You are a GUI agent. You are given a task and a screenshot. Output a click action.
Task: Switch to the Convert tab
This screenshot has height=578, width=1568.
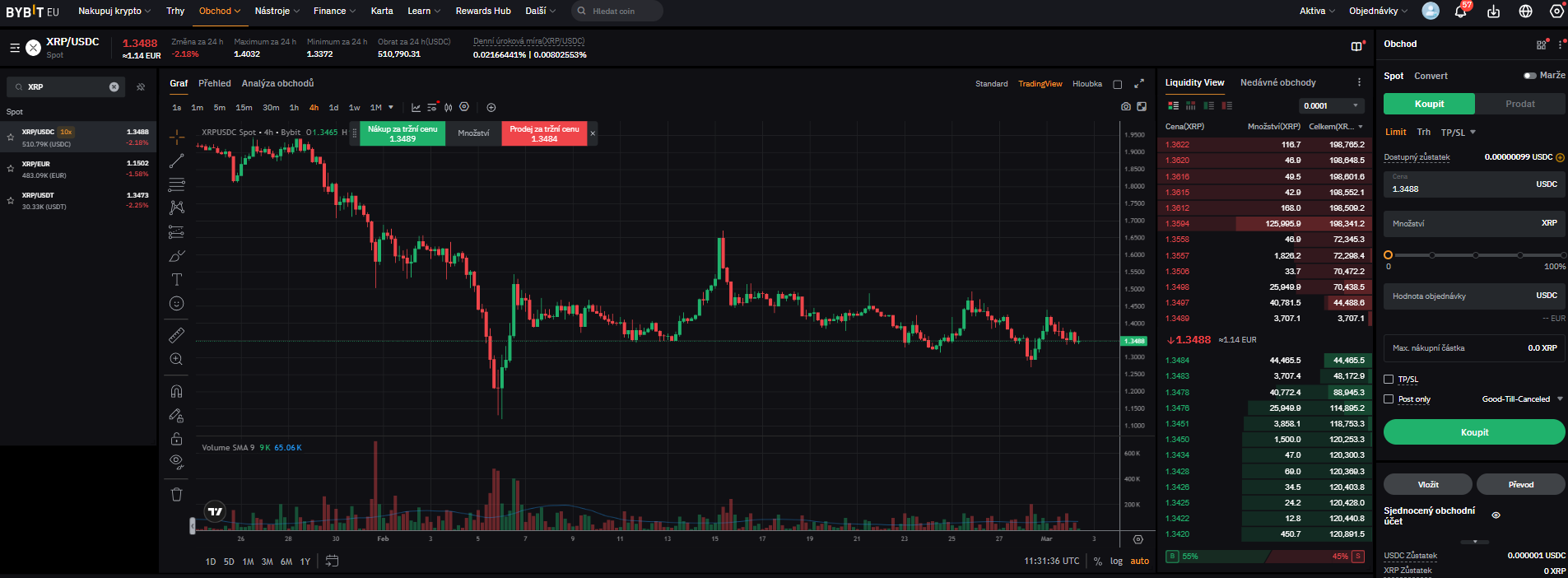click(x=1431, y=76)
